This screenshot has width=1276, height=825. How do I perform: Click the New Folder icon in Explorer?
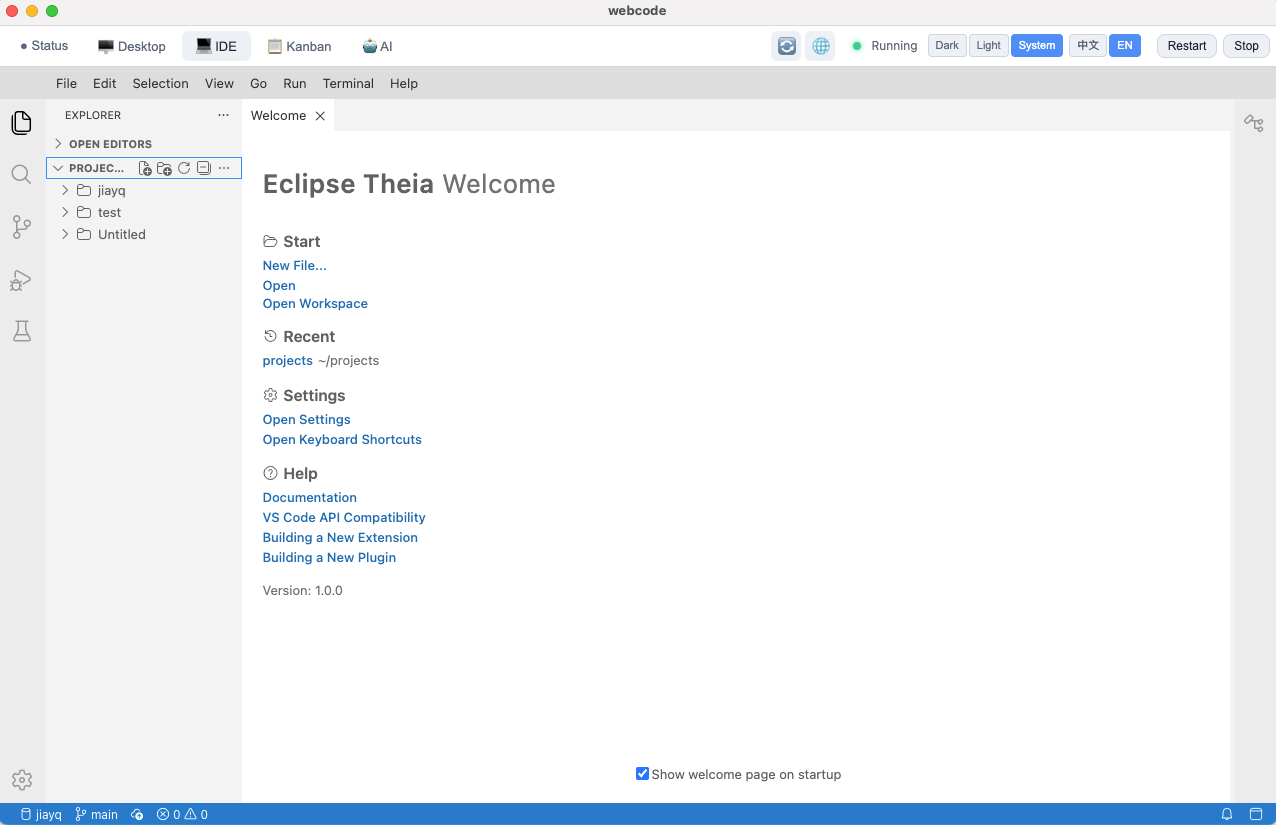click(164, 168)
